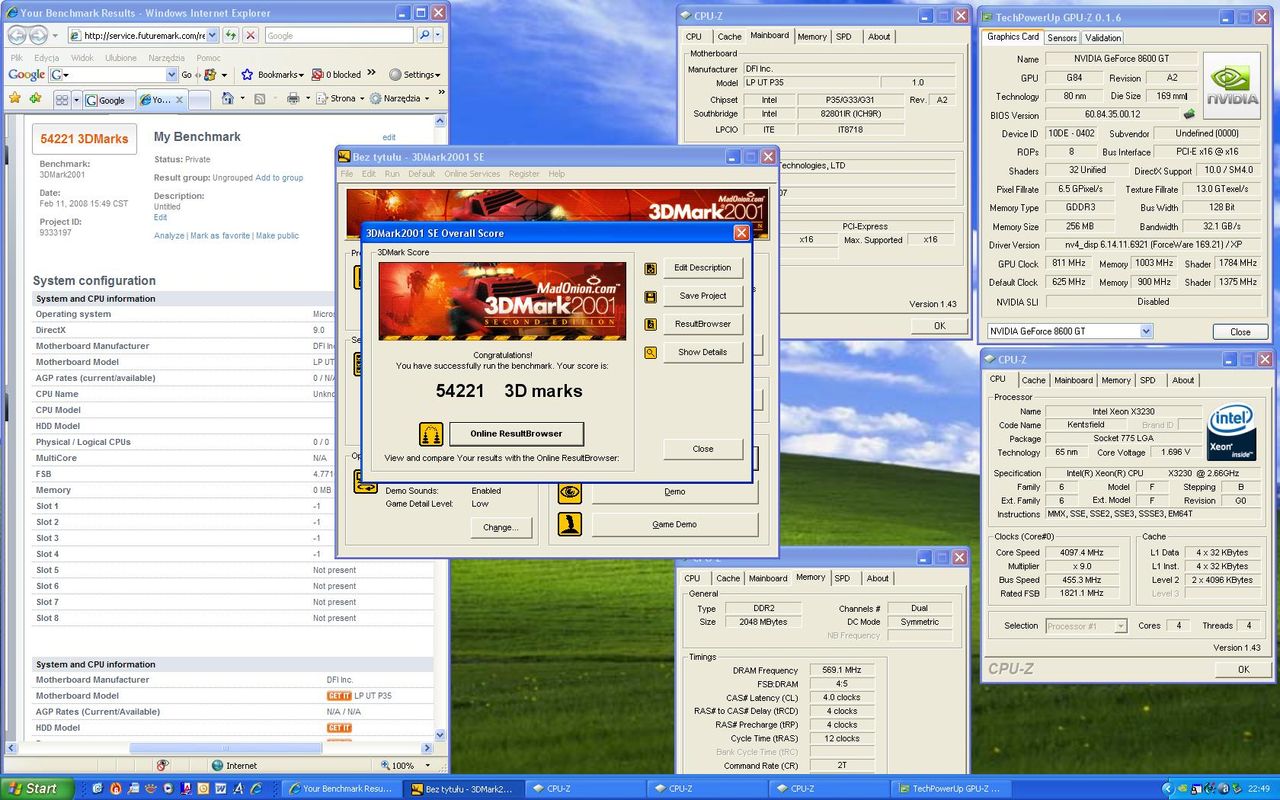Viewport: 1280px width, 800px height.
Task: Click GPU-Z BIOS save chip icon
Action: click(1189, 115)
